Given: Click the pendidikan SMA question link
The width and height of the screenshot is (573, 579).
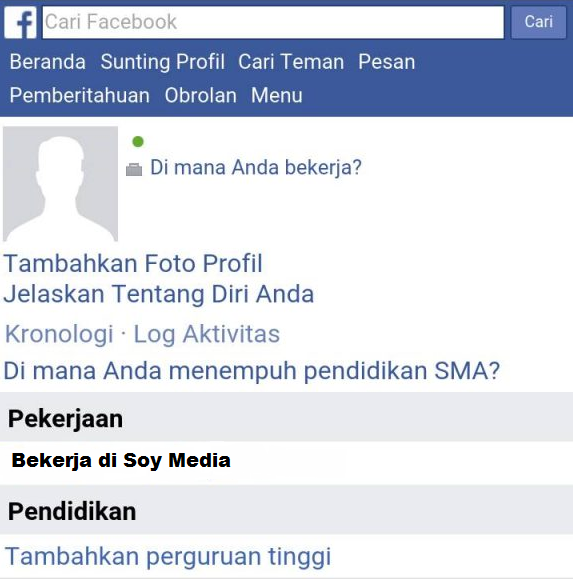Looking at the screenshot, I should [251, 370].
